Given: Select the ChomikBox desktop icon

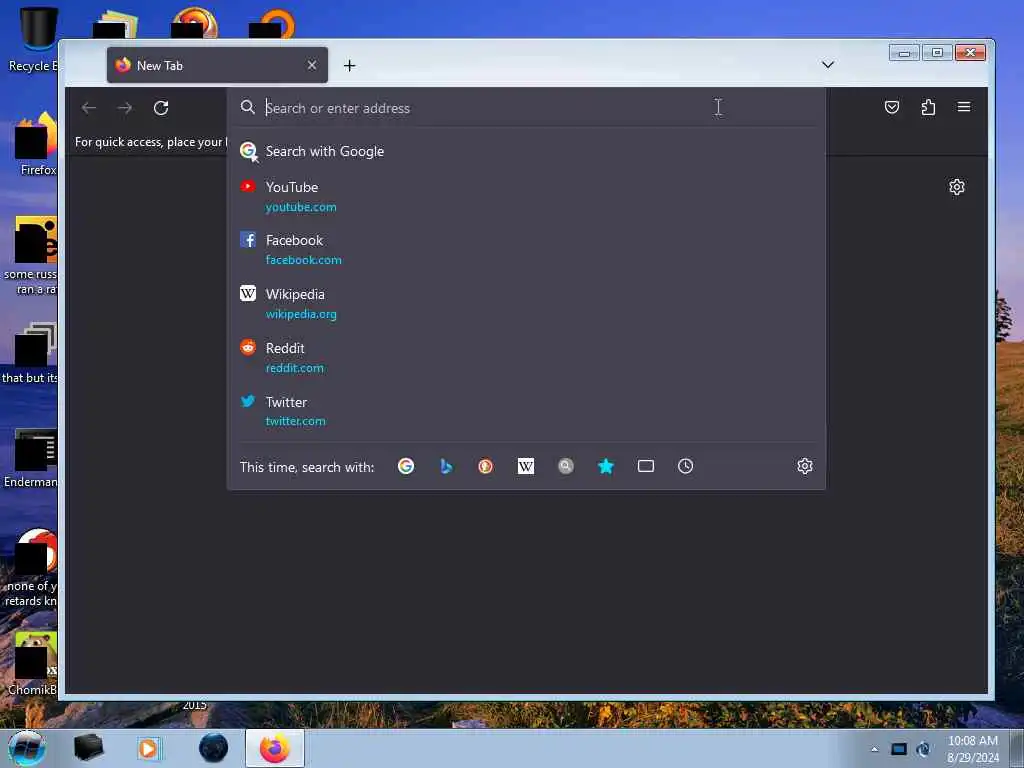Looking at the screenshot, I should pyautogui.click(x=34, y=663).
